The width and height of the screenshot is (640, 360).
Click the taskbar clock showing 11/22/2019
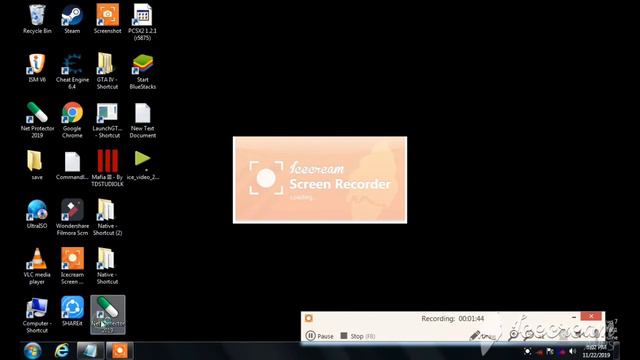[597, 351]
